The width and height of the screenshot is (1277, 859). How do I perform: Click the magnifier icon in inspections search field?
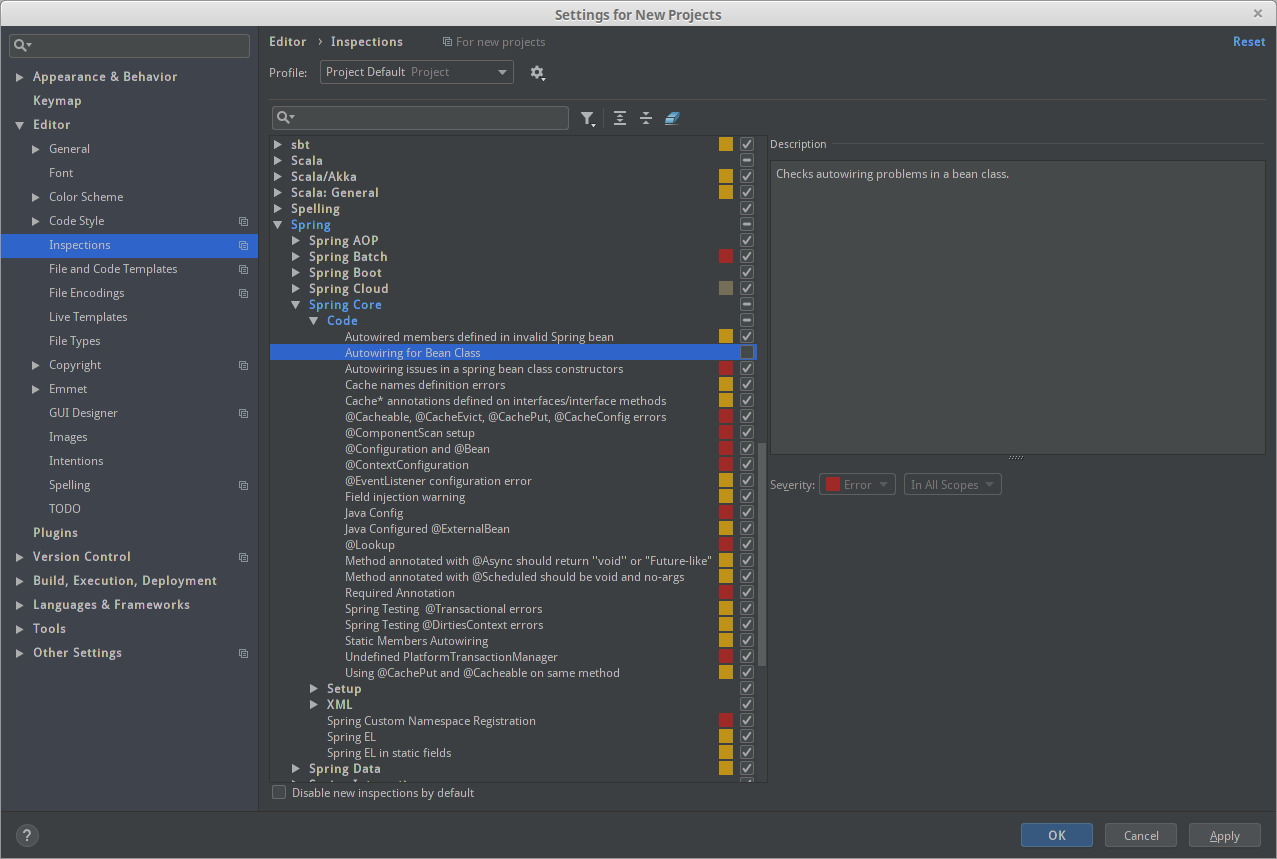[285, 118]
